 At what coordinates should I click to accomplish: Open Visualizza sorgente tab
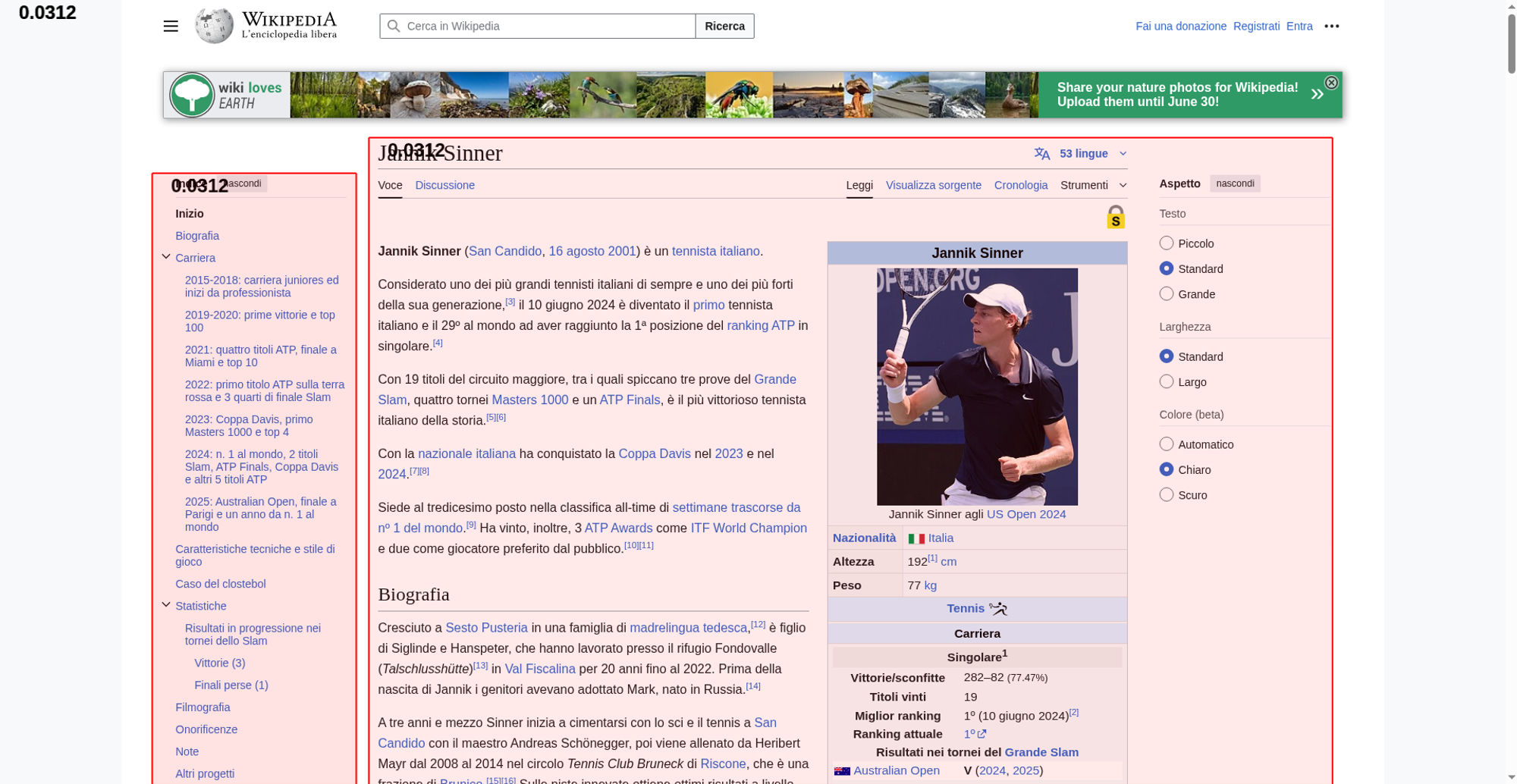click(x=934, y=185)
